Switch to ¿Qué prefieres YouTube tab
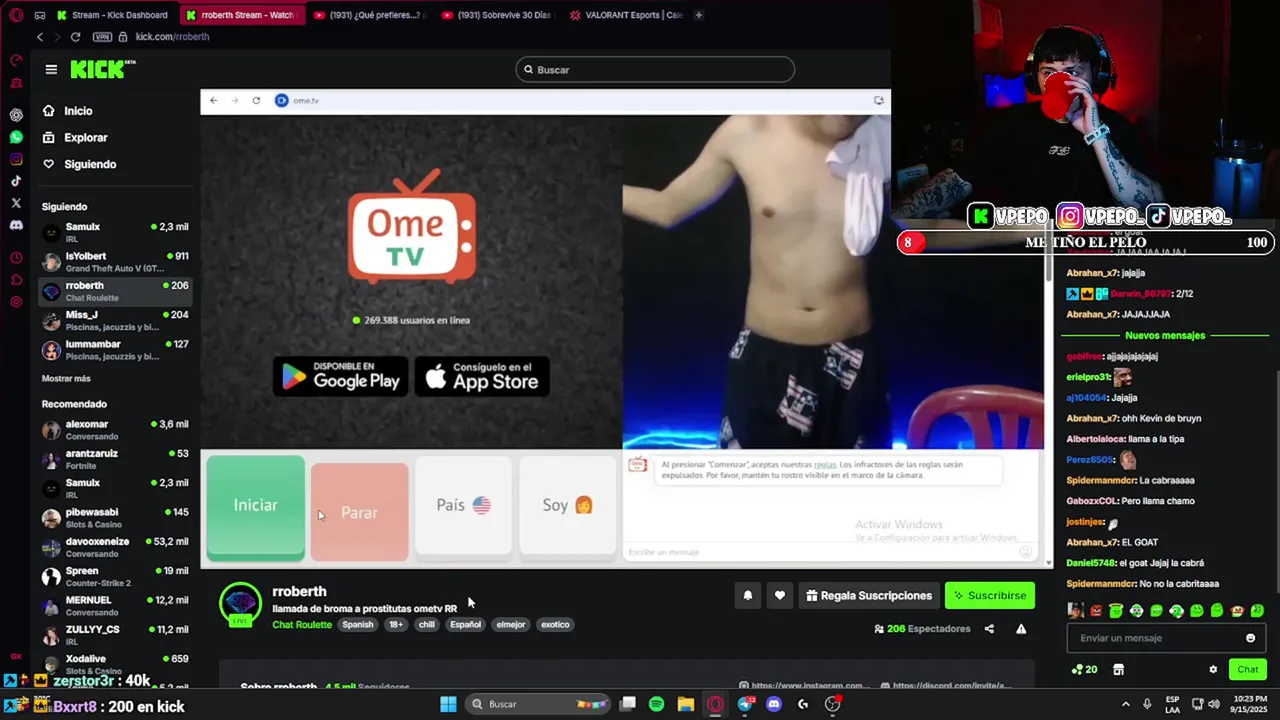 click(368, 15)
